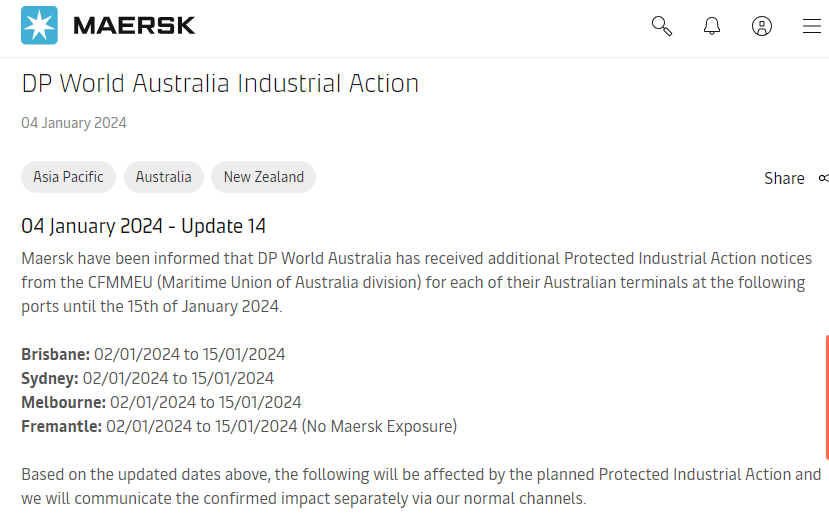Select the New Zealand tag

pos(263,177)
